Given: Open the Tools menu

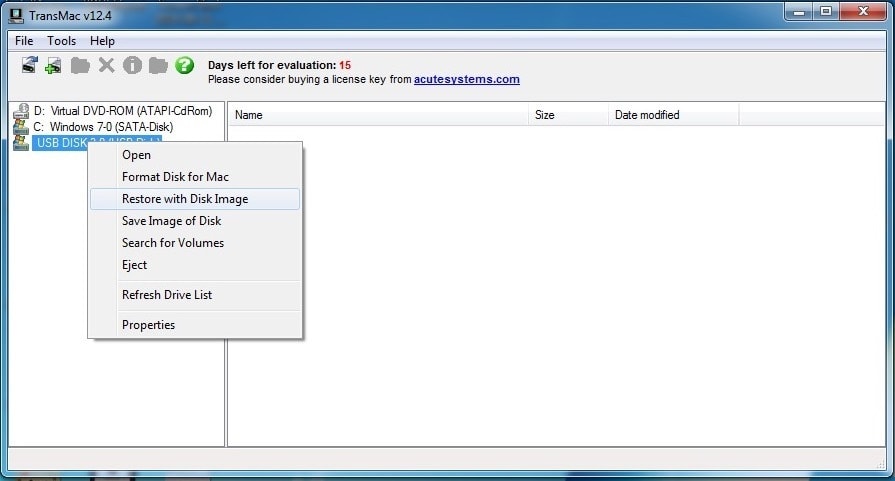Looking at the screenshot, I should point(61,41).
